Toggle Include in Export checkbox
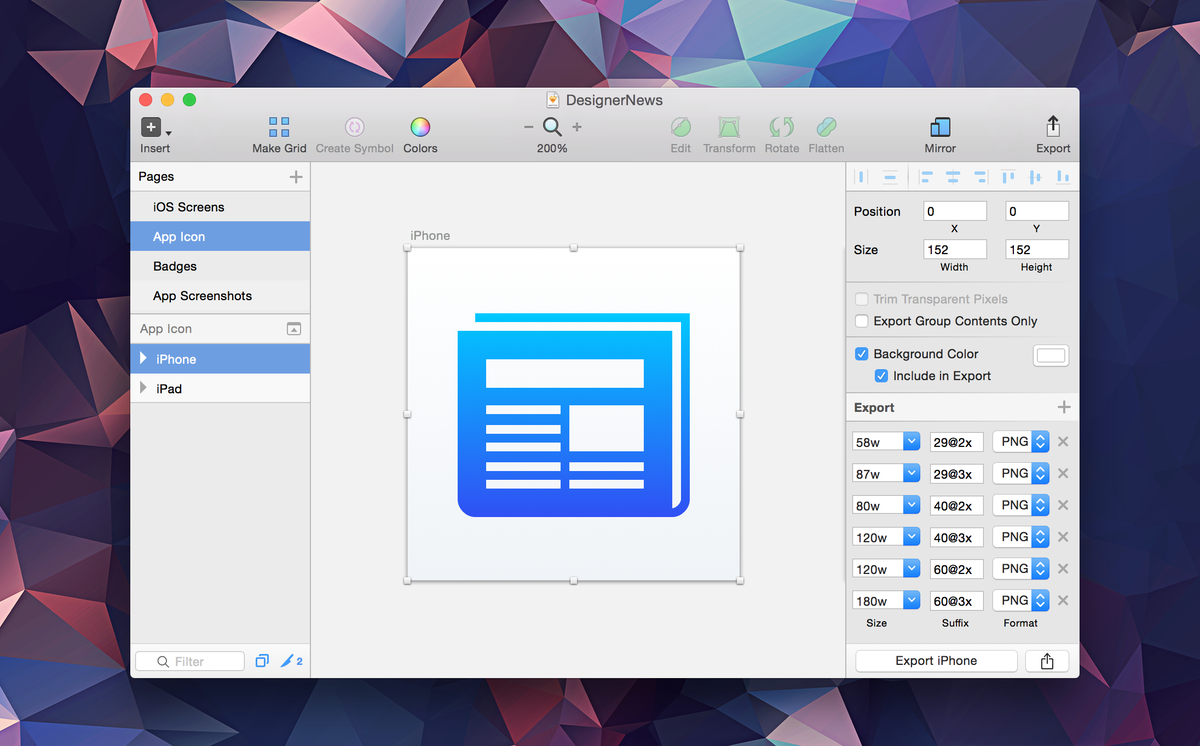The image size is (1200, 746). point(881,376)
